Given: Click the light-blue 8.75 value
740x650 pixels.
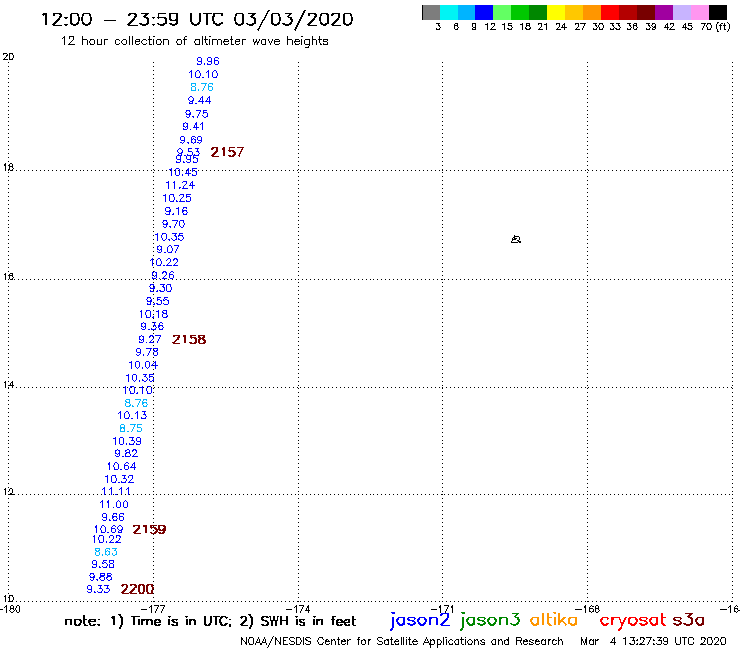Looking at the screenshot, I should pyautogui.click(x=131, y=428).
